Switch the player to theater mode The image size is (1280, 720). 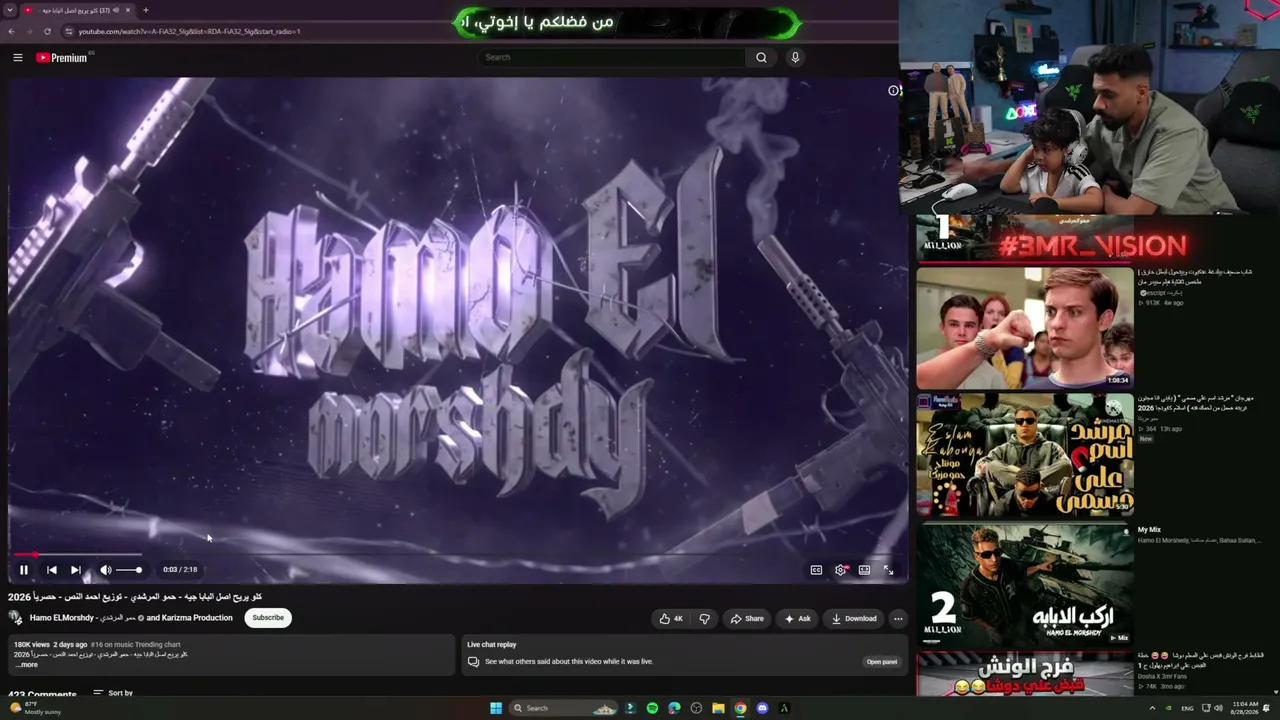coord(864,570)
